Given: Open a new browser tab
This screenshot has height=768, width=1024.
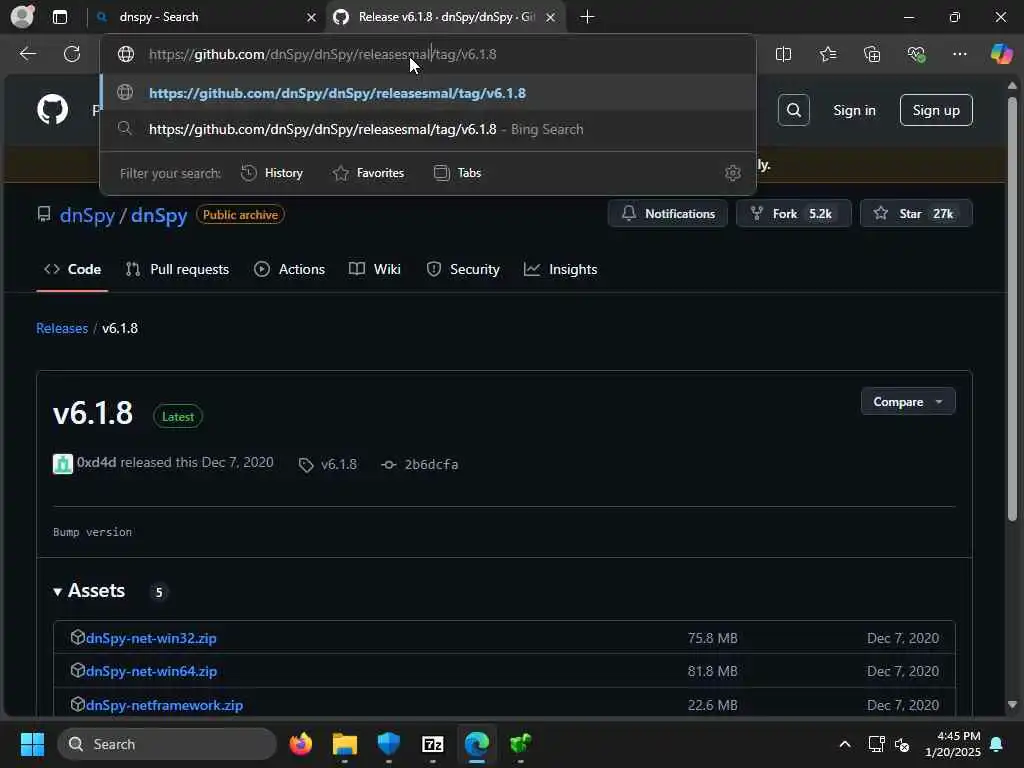Looking at the screenshot, I should pyautogui.click(x=587, y=17).
